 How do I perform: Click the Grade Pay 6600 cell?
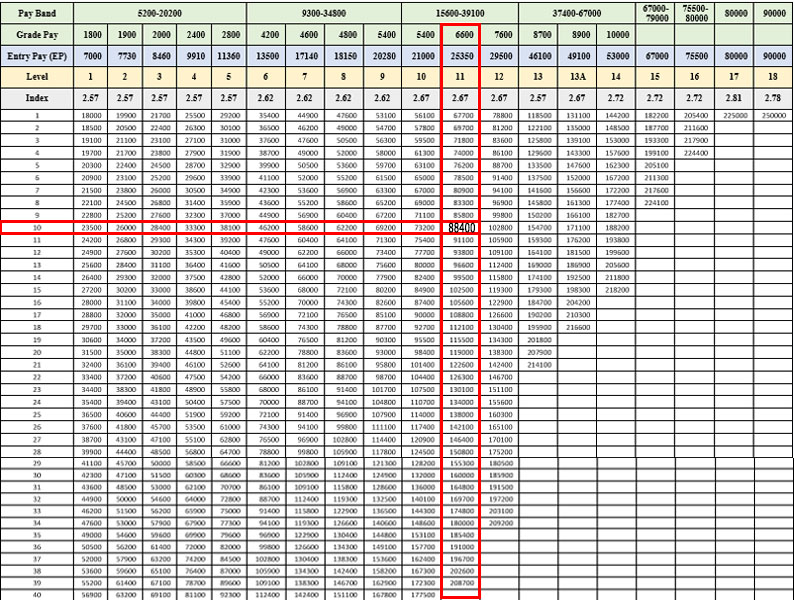point(461,33)
